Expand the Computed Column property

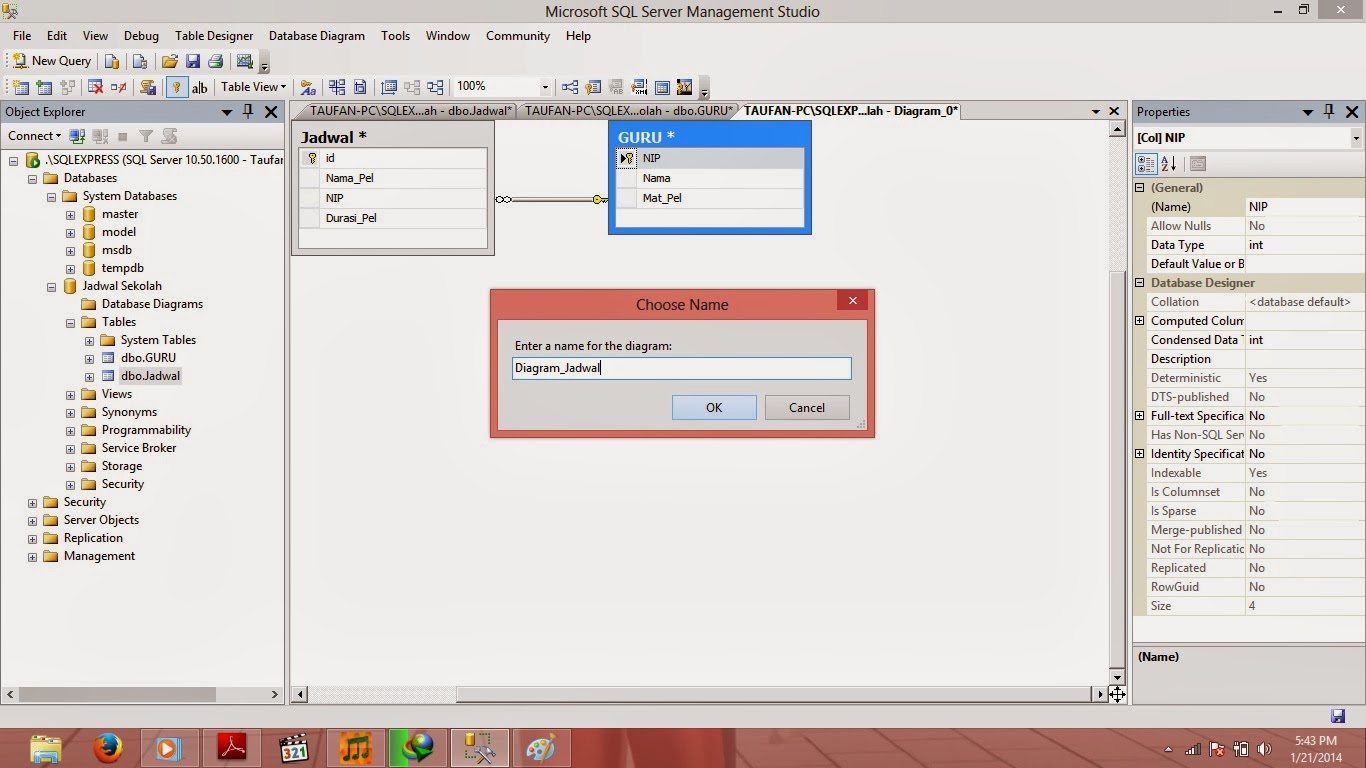click(1139, 321)
